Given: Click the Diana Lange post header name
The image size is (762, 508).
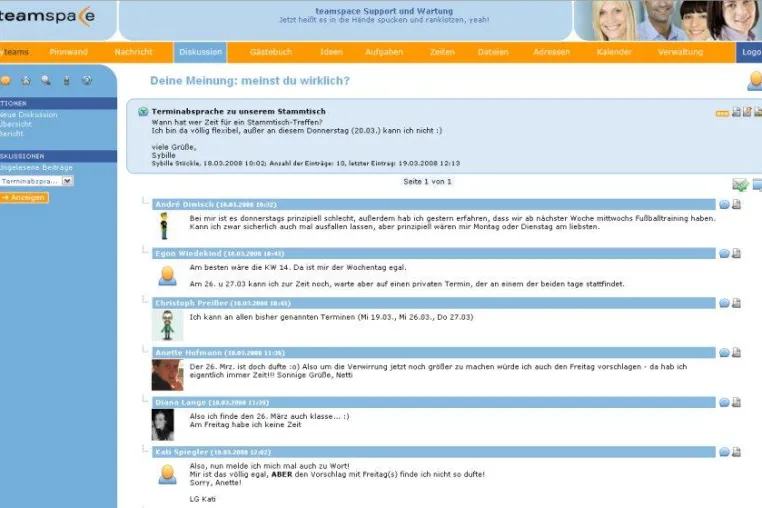Looking at the screenshot, I should [x=181, y=403].
